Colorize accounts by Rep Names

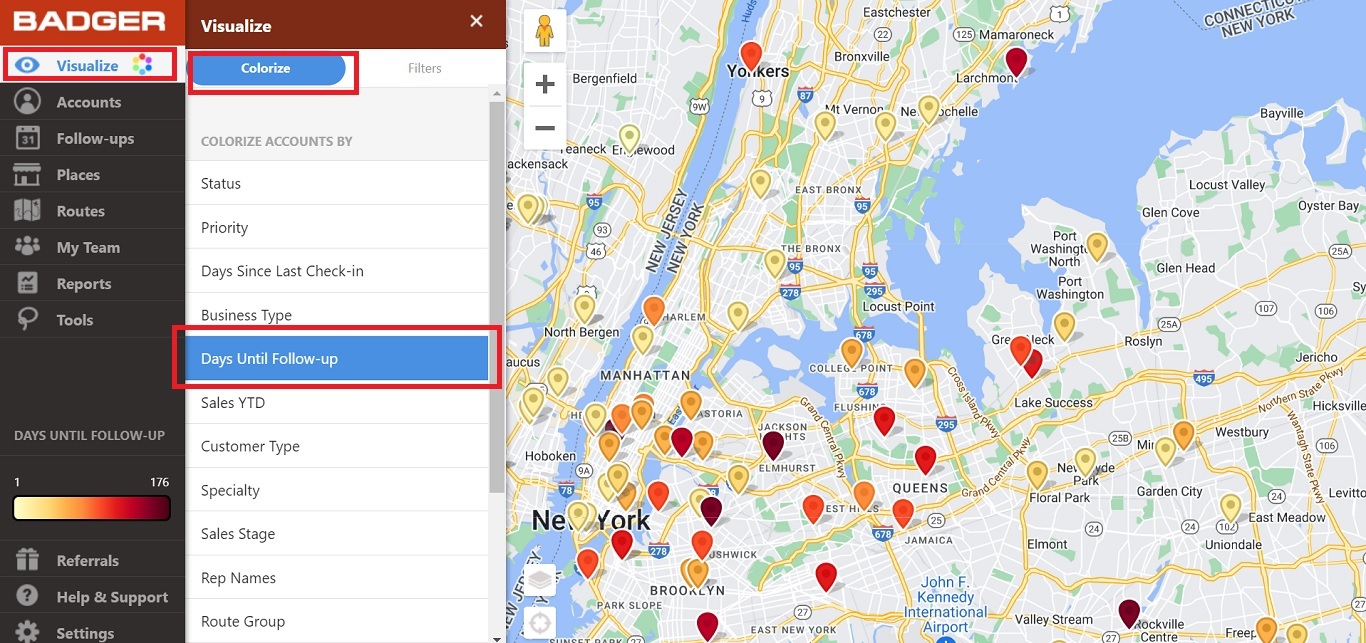337,578
